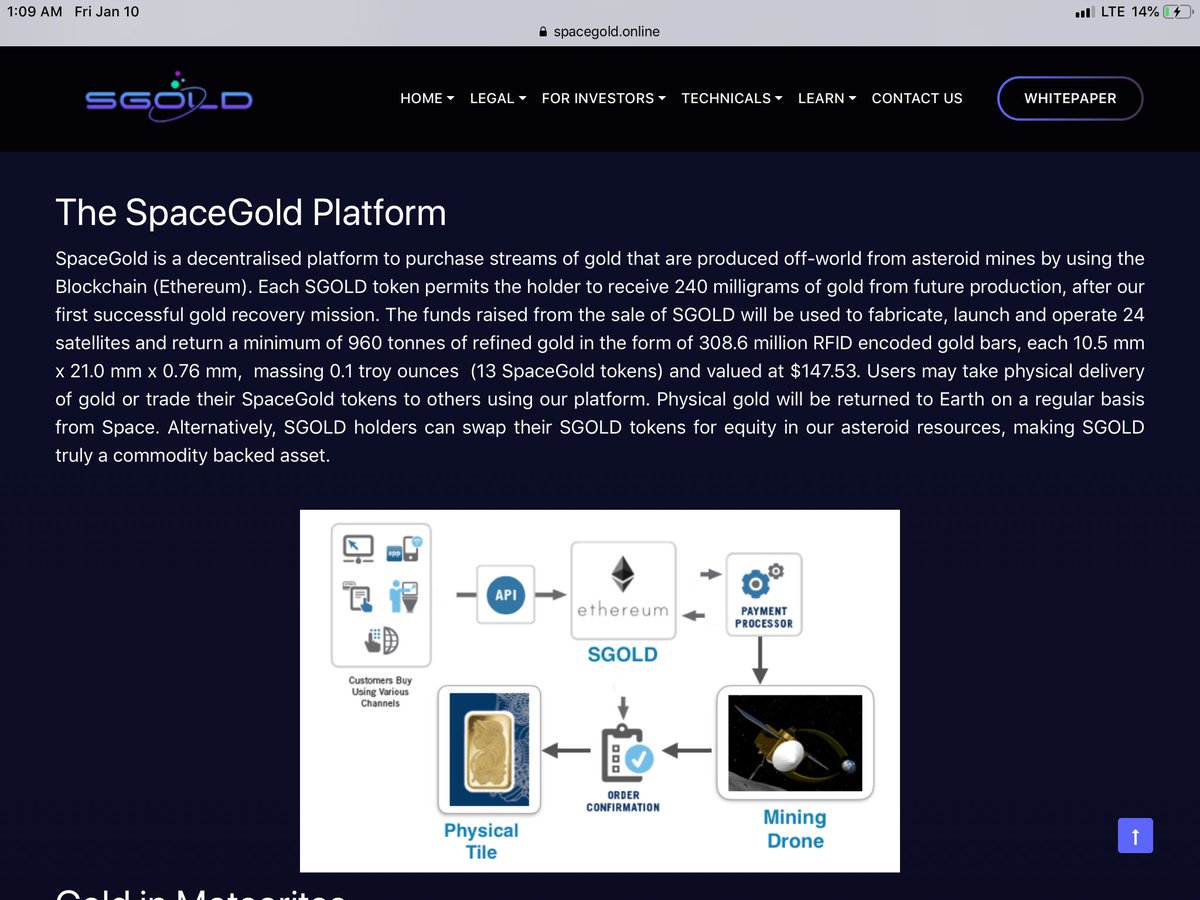1200x900 pixels.
Task: Tap the battery charging icon in status bar
Action: pyautogui.click(x=1177, y=12)
